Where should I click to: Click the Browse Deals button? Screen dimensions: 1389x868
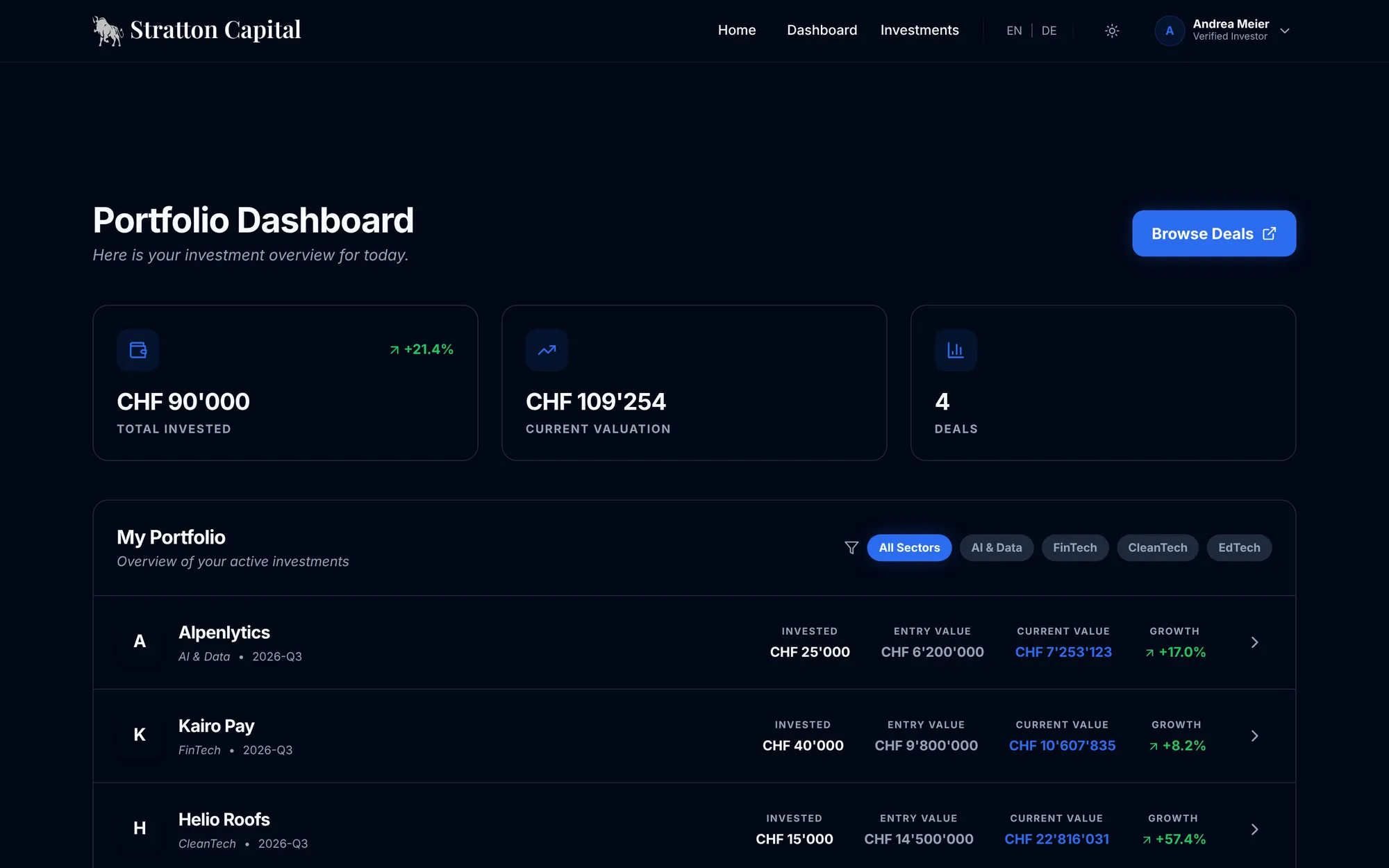click(x=1214, y=233)
